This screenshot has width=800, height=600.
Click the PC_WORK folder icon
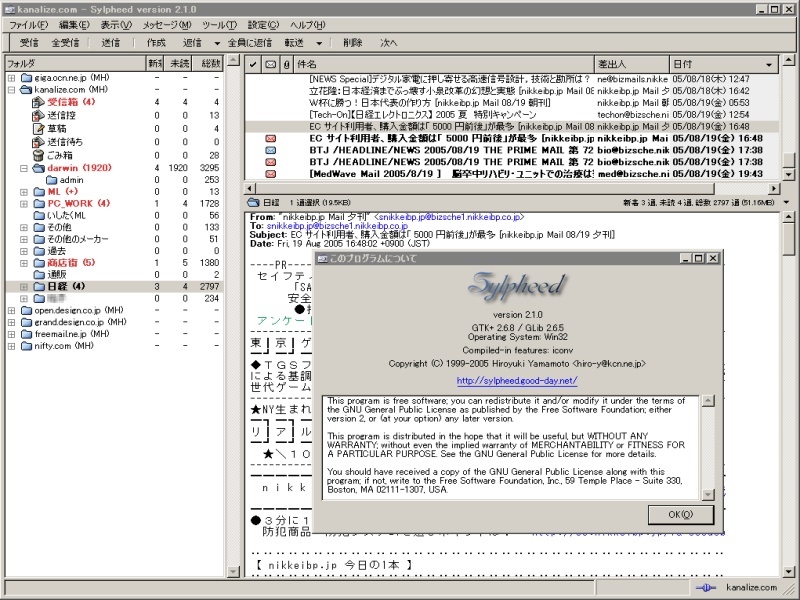39,204
